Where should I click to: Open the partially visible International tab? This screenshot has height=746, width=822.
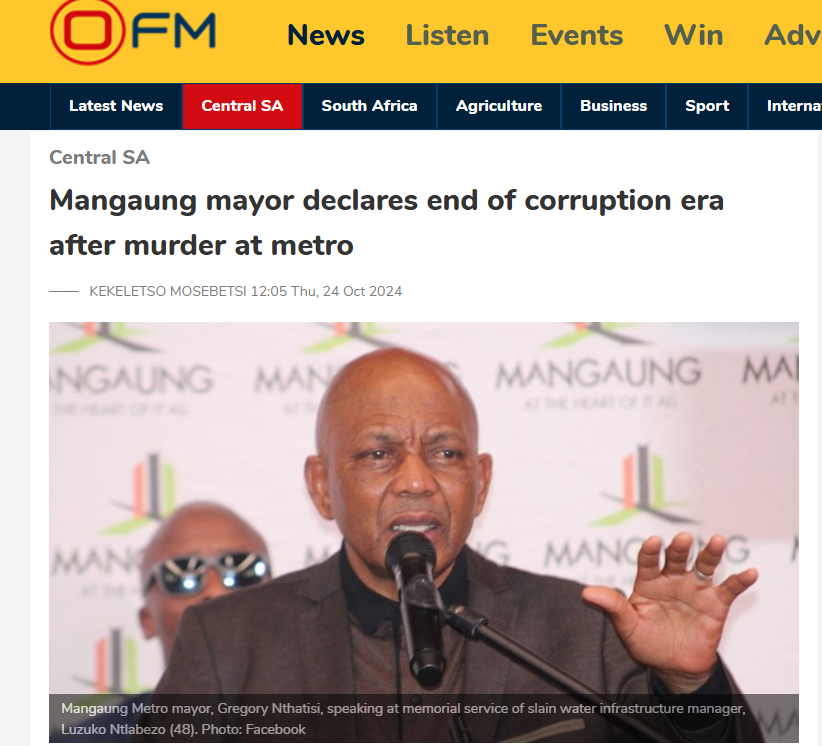[785, 106]
